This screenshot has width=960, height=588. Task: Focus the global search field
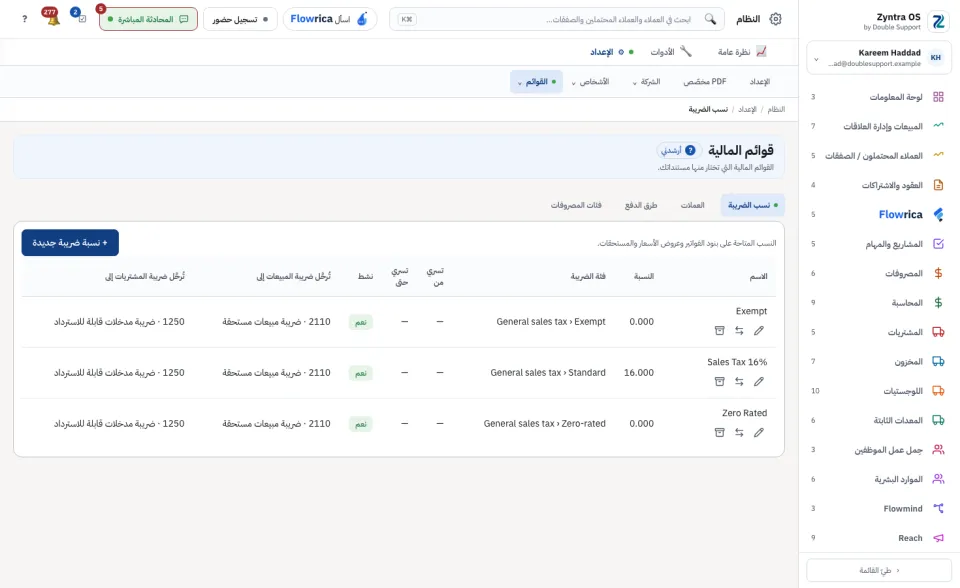557,19
